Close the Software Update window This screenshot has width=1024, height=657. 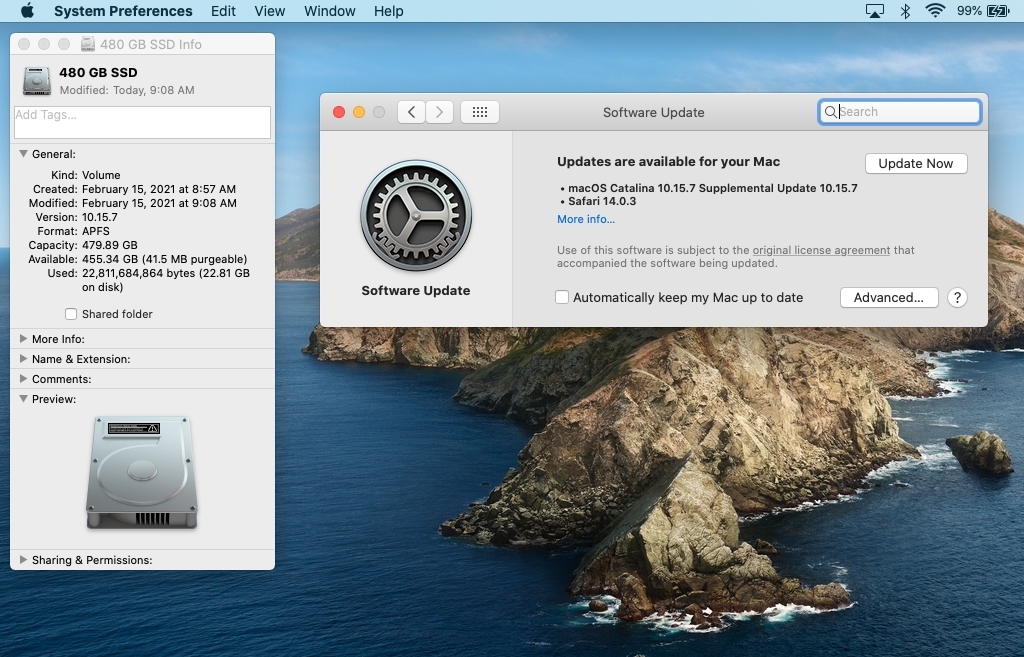pyautogui.click(x=339, y=112)
